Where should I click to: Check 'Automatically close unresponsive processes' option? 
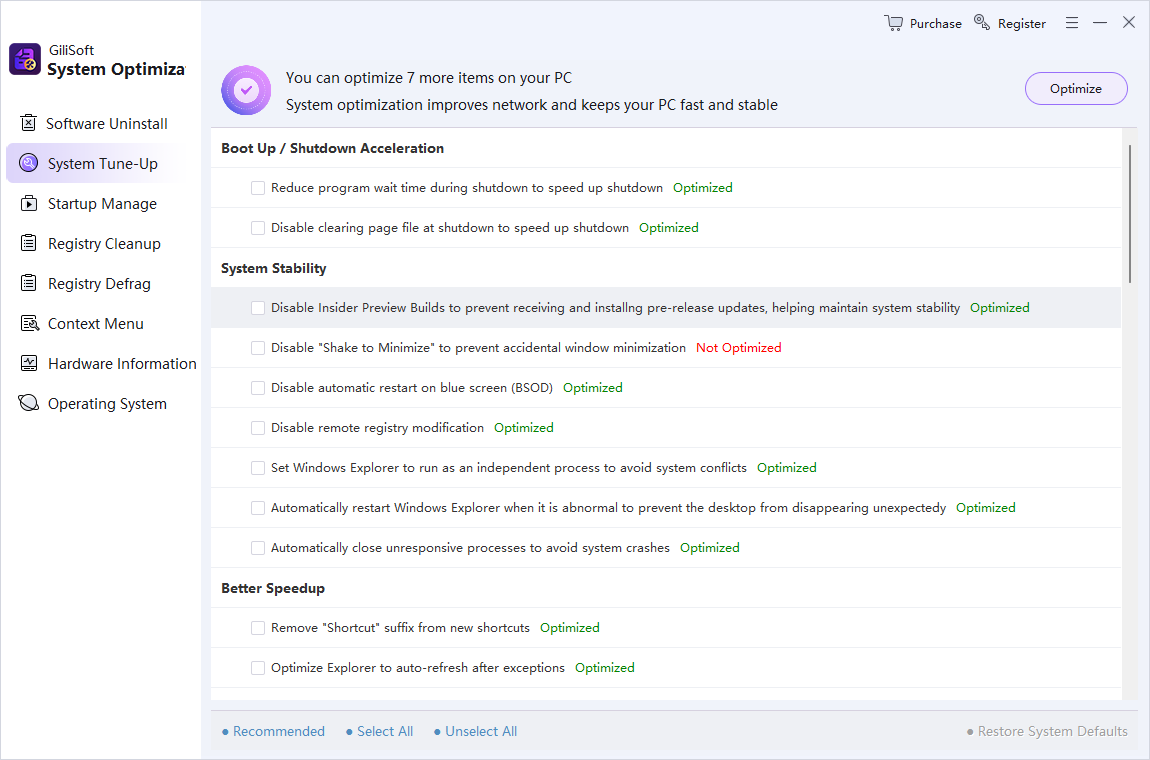click(258, 548)
